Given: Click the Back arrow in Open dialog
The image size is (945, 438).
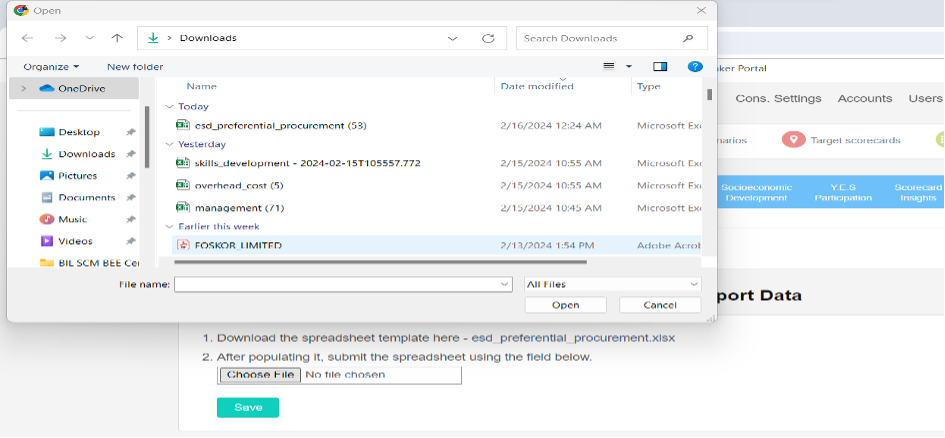Looking at the screenshot, I should (x=27, y=38).
